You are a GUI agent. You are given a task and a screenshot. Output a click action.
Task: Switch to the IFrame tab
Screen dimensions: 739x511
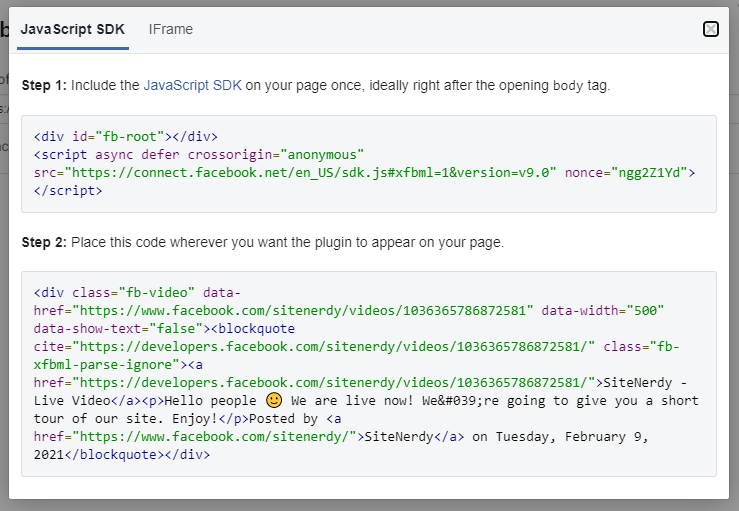point(171,29)
